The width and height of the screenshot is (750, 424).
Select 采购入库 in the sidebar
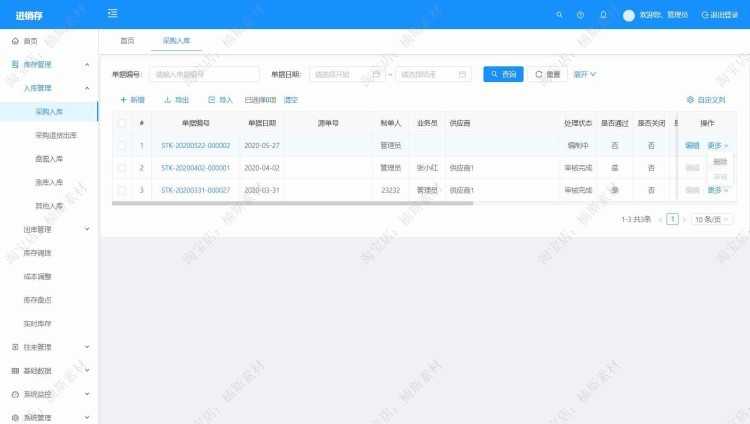[x=49, y=112]
